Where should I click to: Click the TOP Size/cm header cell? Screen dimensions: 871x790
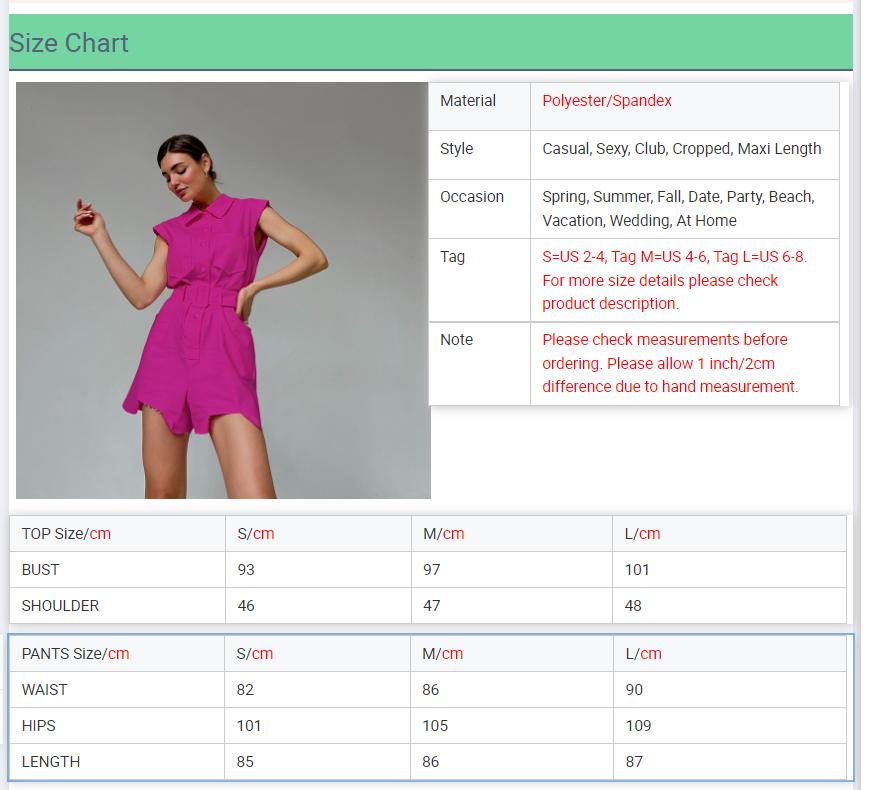(x=66, y=534)
